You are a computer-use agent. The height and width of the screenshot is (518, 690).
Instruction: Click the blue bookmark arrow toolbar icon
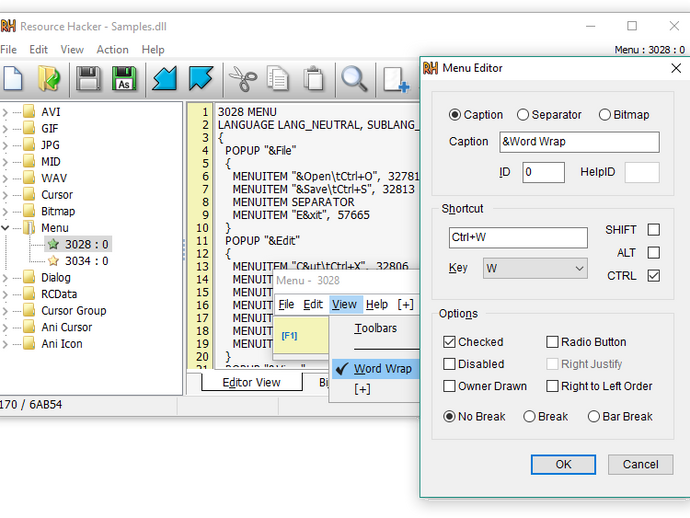tap(201, 79)
